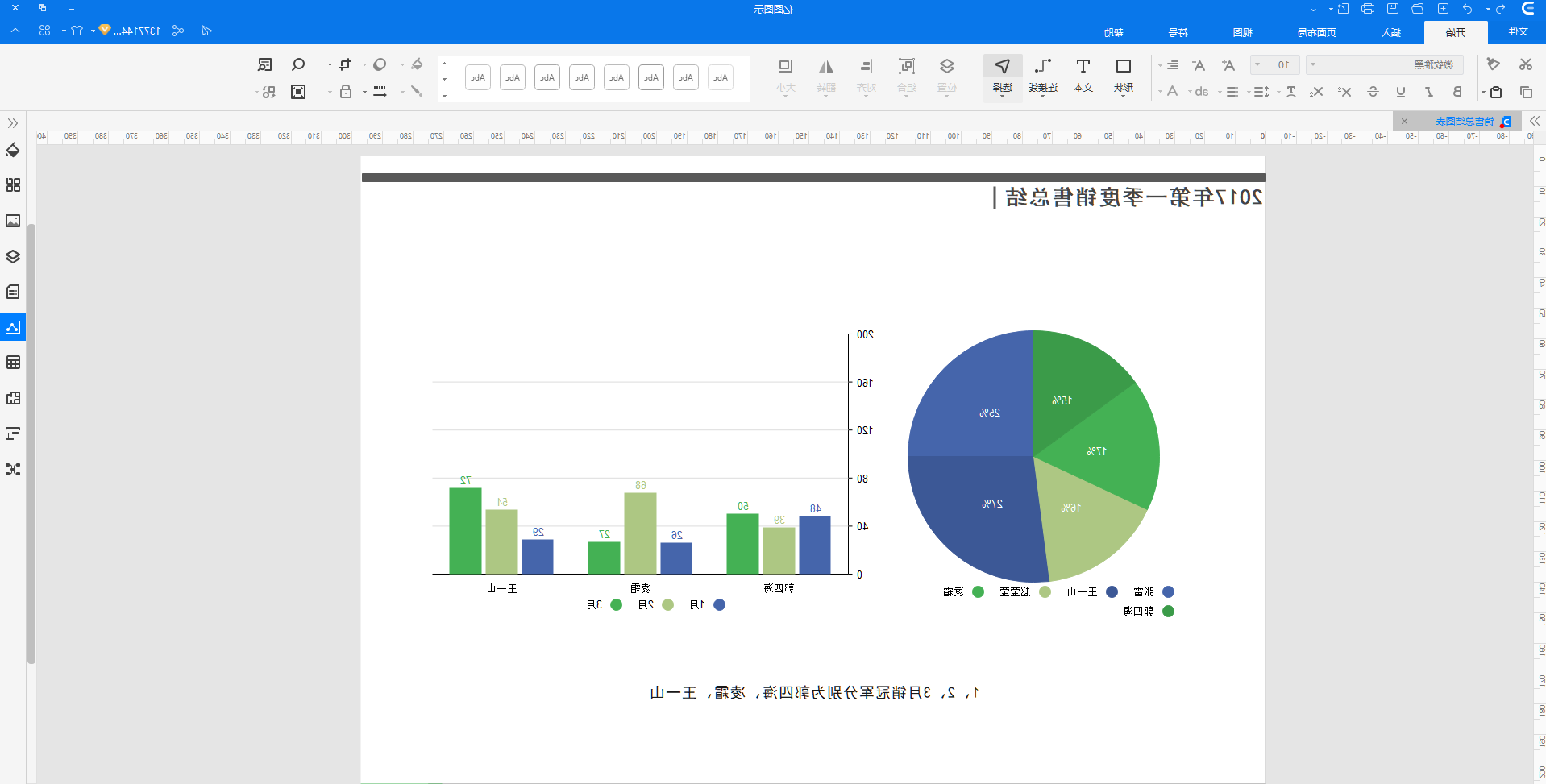
Task: Click the shadow circle icon
Action: pos(380,64)
